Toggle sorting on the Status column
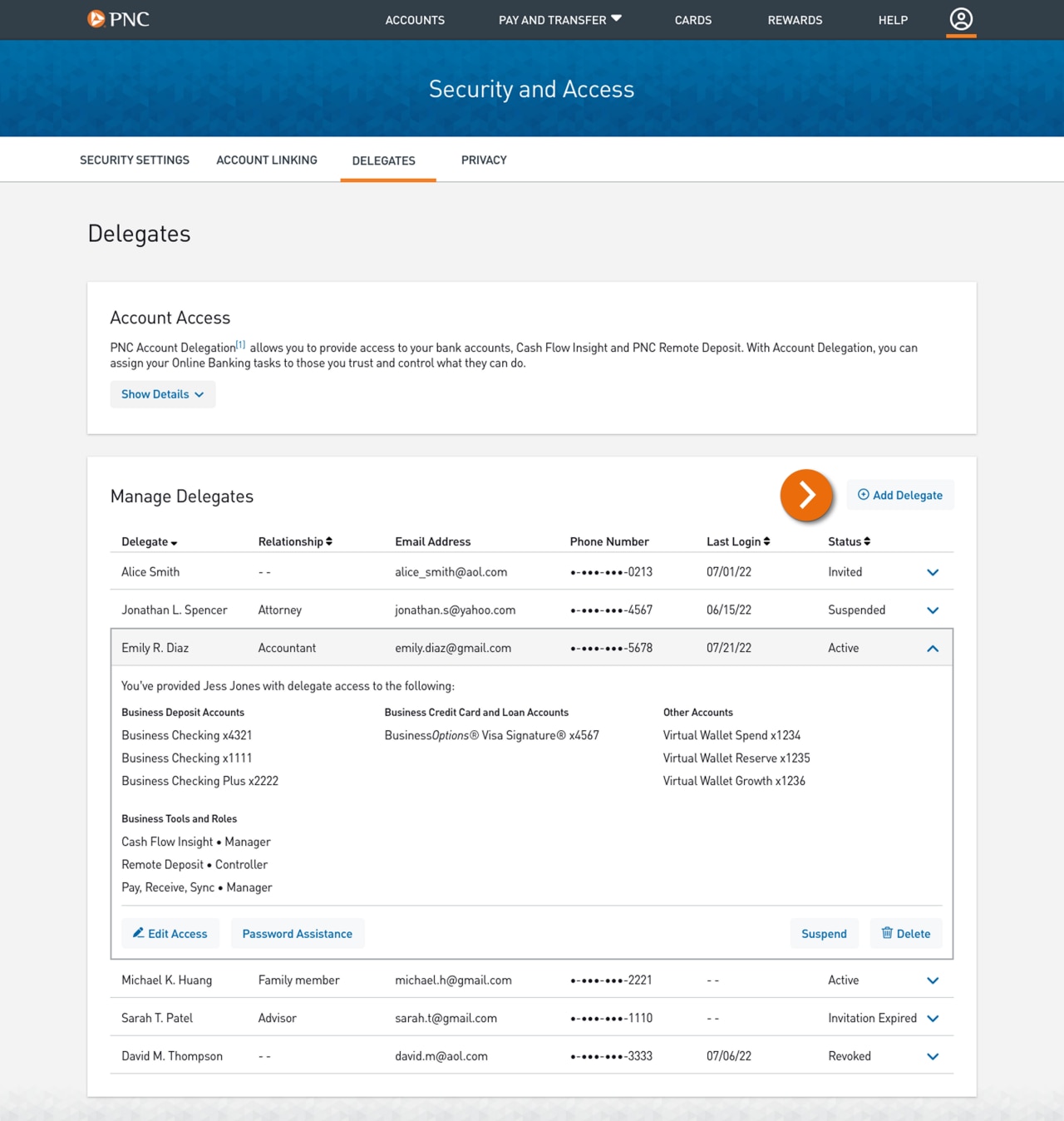The height and width of the screenshot is (1121, 1064). pyautogui.click(x=866, y=541)
